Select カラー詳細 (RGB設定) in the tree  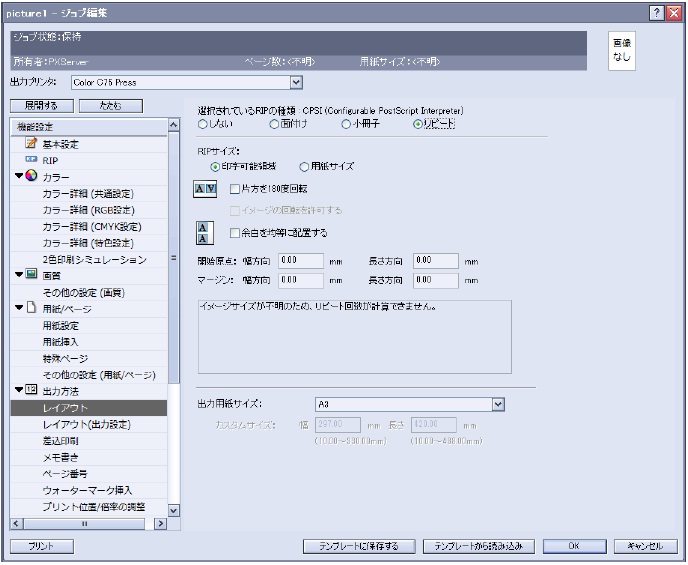91,210
